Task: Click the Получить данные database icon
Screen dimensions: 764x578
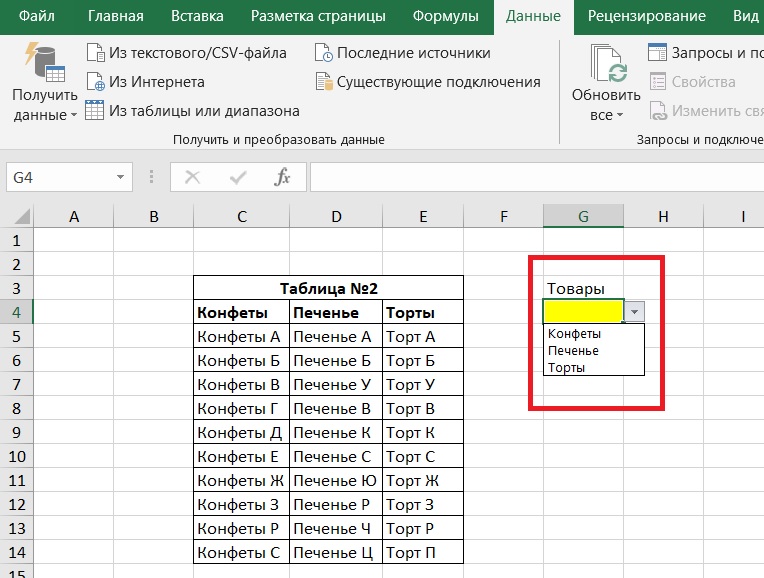Action: pos(45,62)
